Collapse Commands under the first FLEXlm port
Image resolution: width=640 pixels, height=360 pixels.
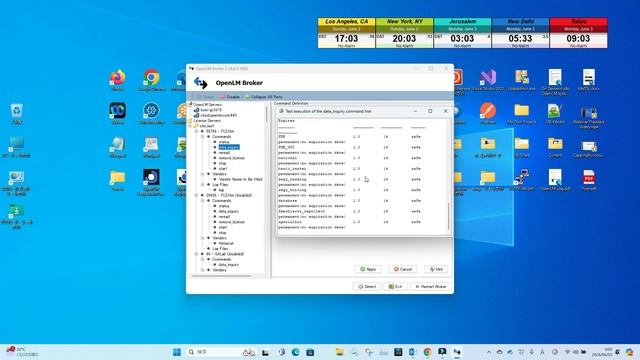[x=202, y=137]
